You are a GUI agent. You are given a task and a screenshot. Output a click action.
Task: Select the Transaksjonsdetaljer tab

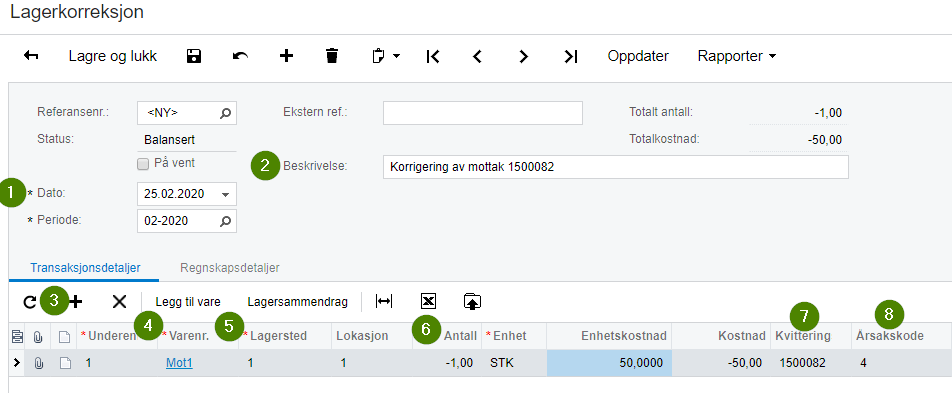point(86,267)
